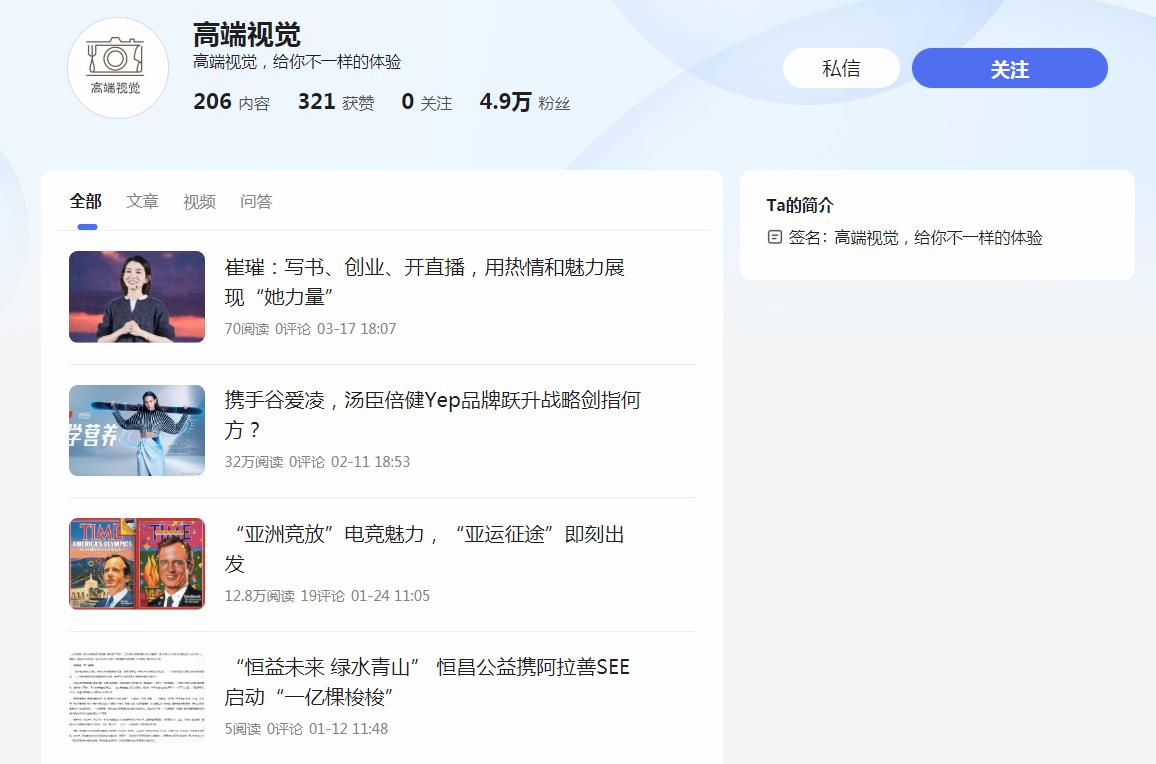This screenshot has height=764, width=1156.
Task: Click the 4.9万 粉丝 stat
Action: tap(525, 102)
